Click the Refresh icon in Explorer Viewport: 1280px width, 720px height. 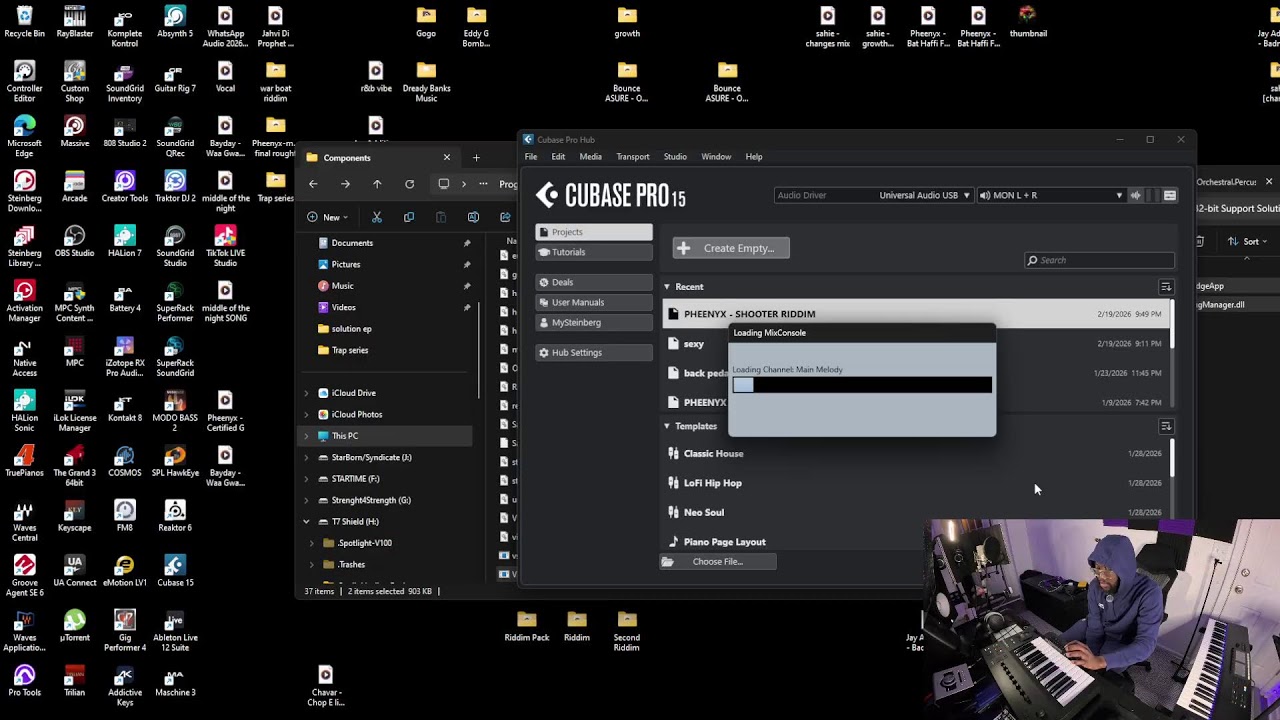coord(409,184)
